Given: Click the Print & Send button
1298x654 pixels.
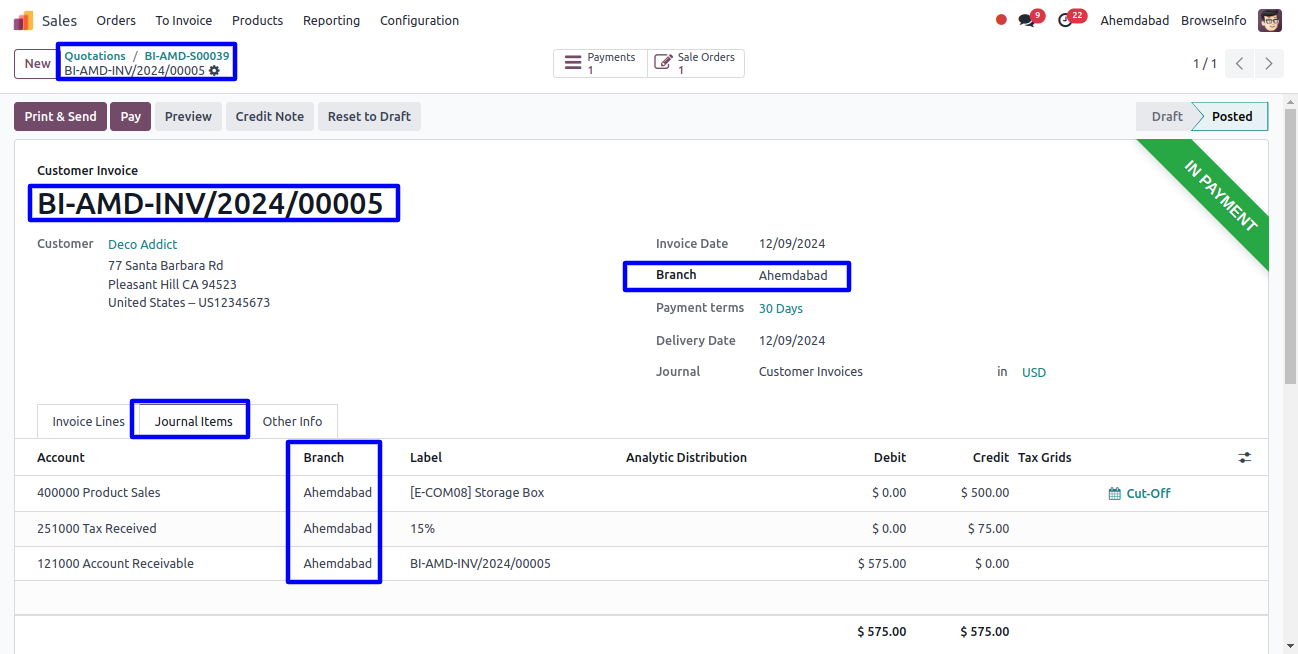Looking at the screenshot, I should [60, 116].
